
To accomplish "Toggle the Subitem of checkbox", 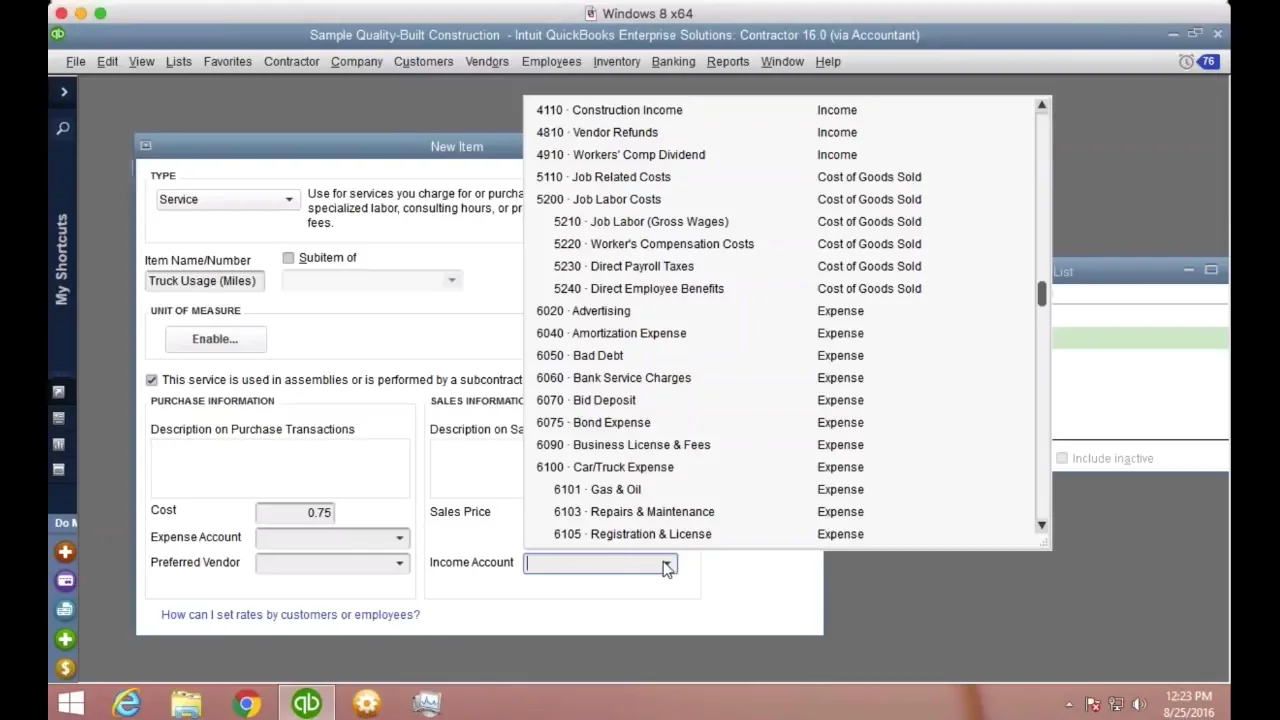I will pos(288,258).
